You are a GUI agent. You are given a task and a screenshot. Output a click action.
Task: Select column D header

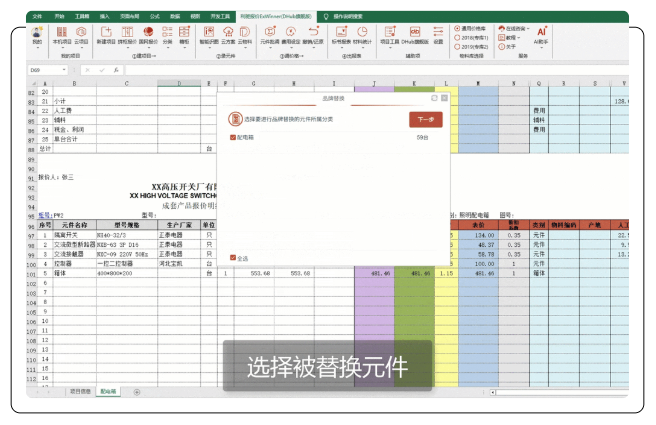[179, 83]
